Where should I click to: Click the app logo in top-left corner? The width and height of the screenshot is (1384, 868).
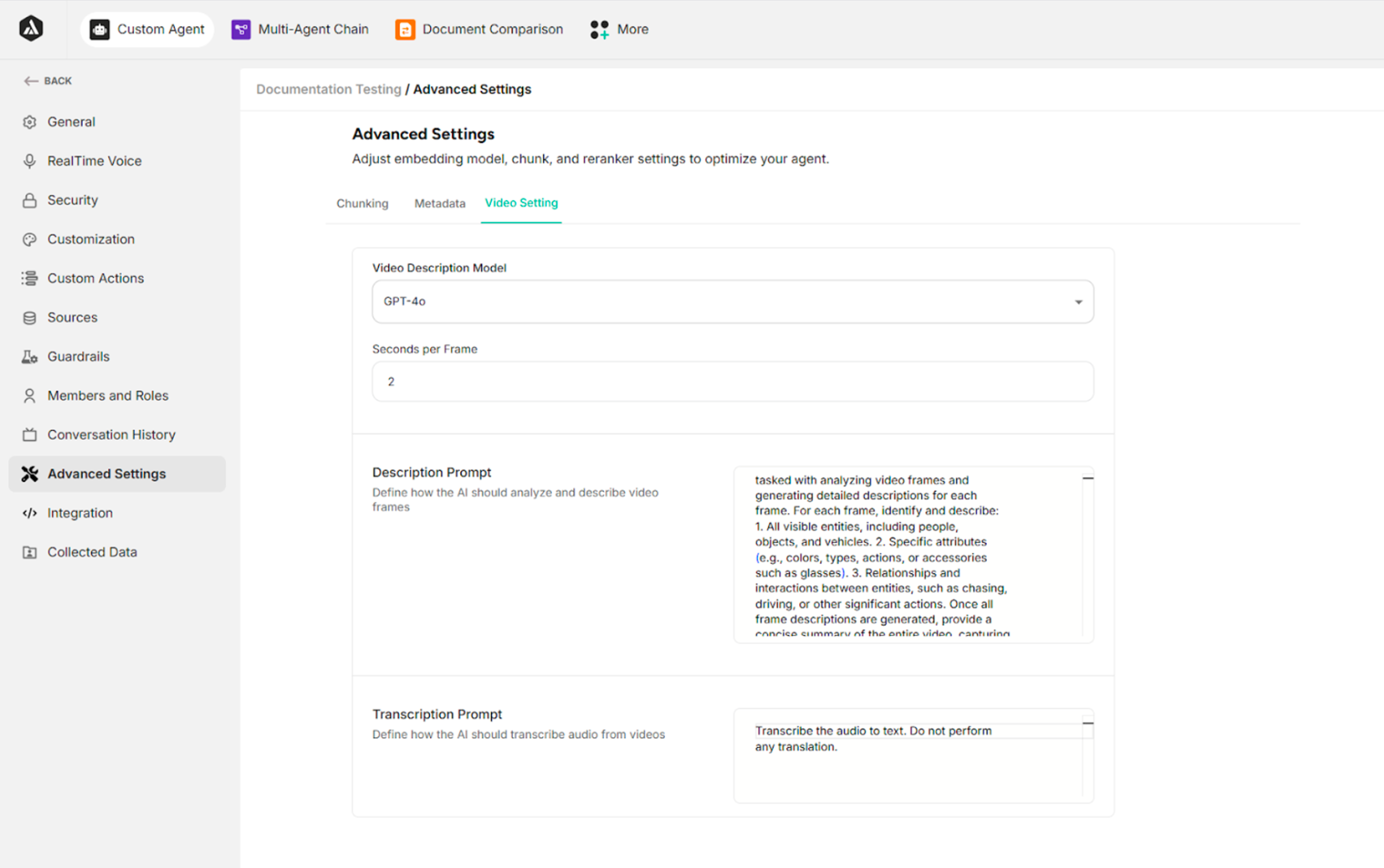click(x=31, y=29)
